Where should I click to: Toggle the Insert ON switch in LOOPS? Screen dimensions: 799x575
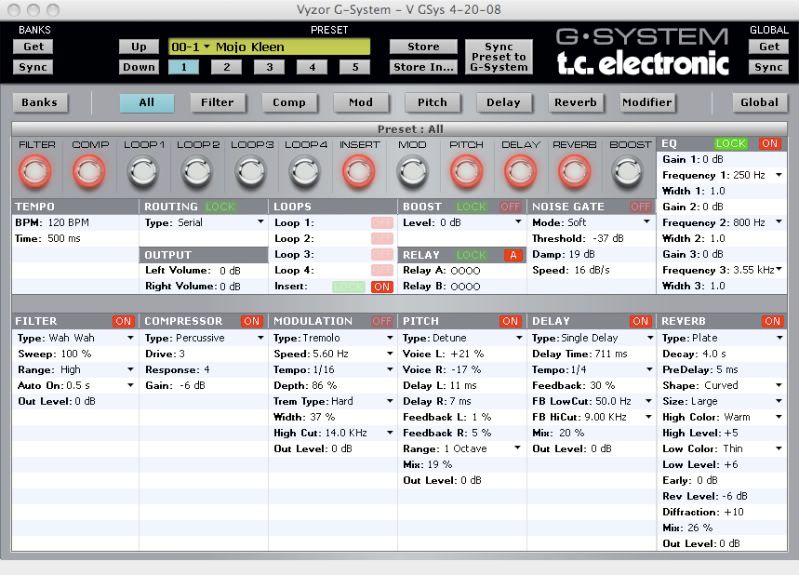coord(382,286)
